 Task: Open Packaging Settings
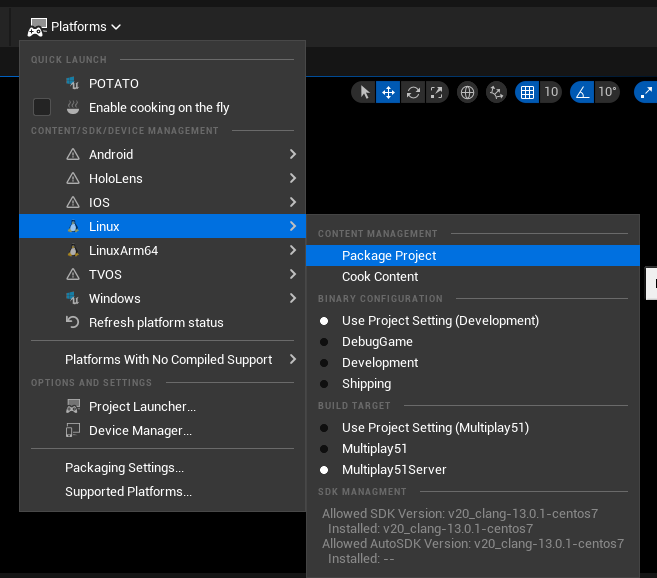[124, 468]
